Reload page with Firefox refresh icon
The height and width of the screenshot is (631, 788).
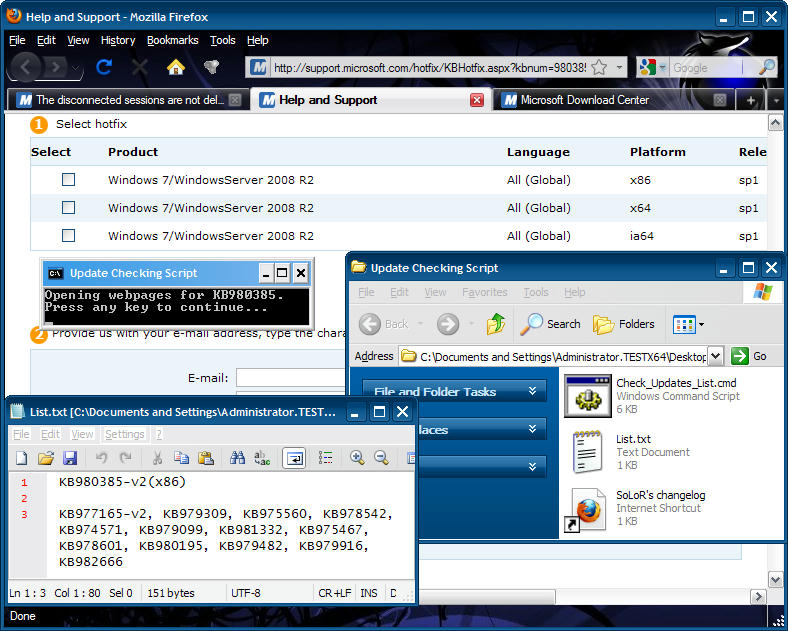pos(104,66)
